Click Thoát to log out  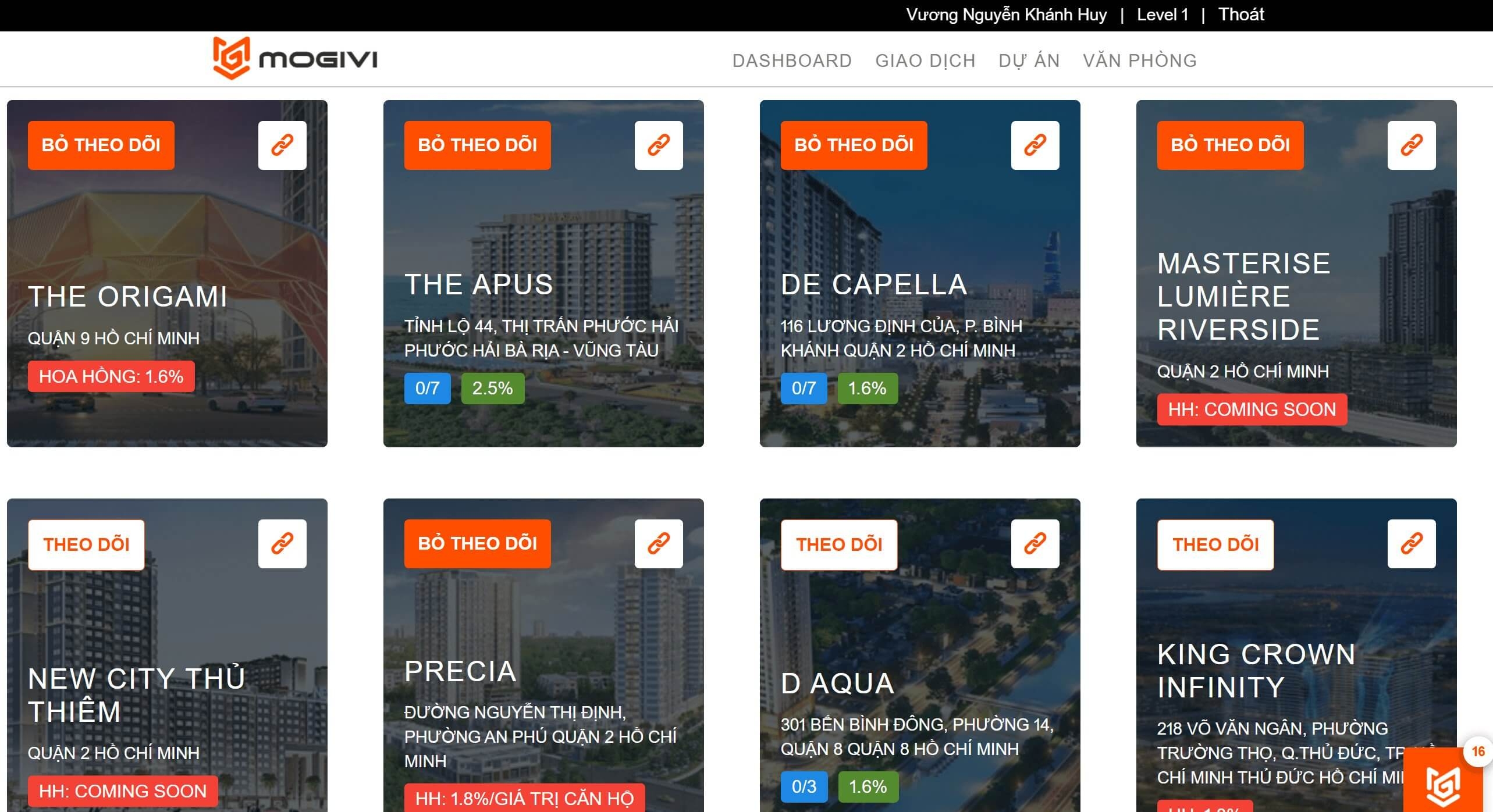pyautogui.click(x=1240, y=15)
